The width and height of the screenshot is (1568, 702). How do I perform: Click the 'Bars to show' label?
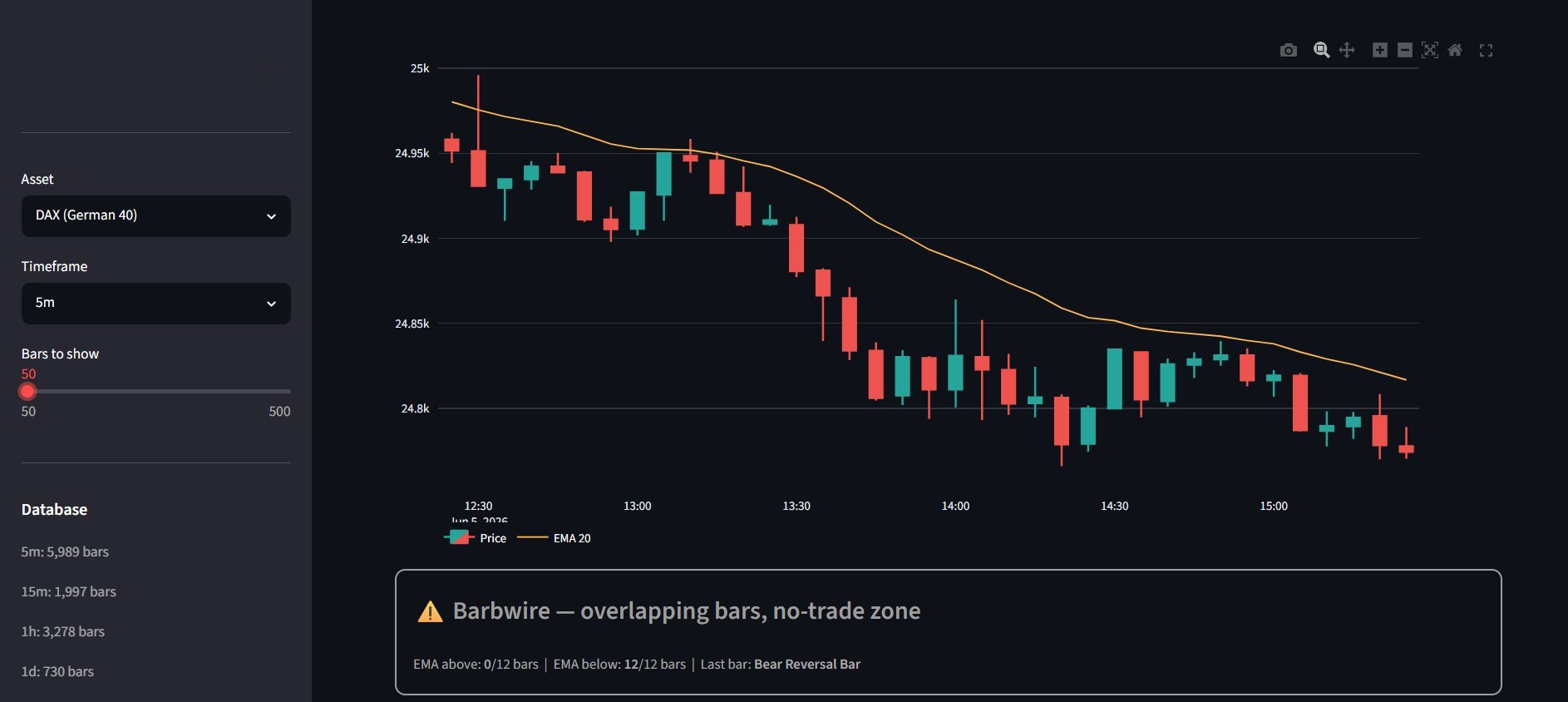[x=60, y=353]
